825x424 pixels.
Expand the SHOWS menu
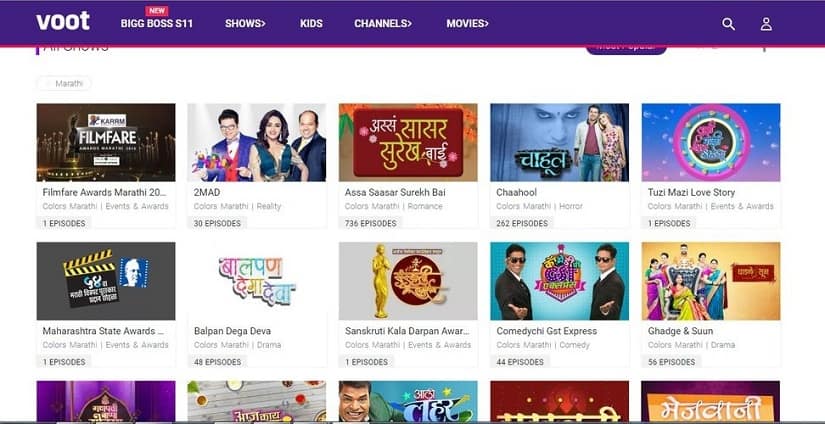tap(245, 24)
